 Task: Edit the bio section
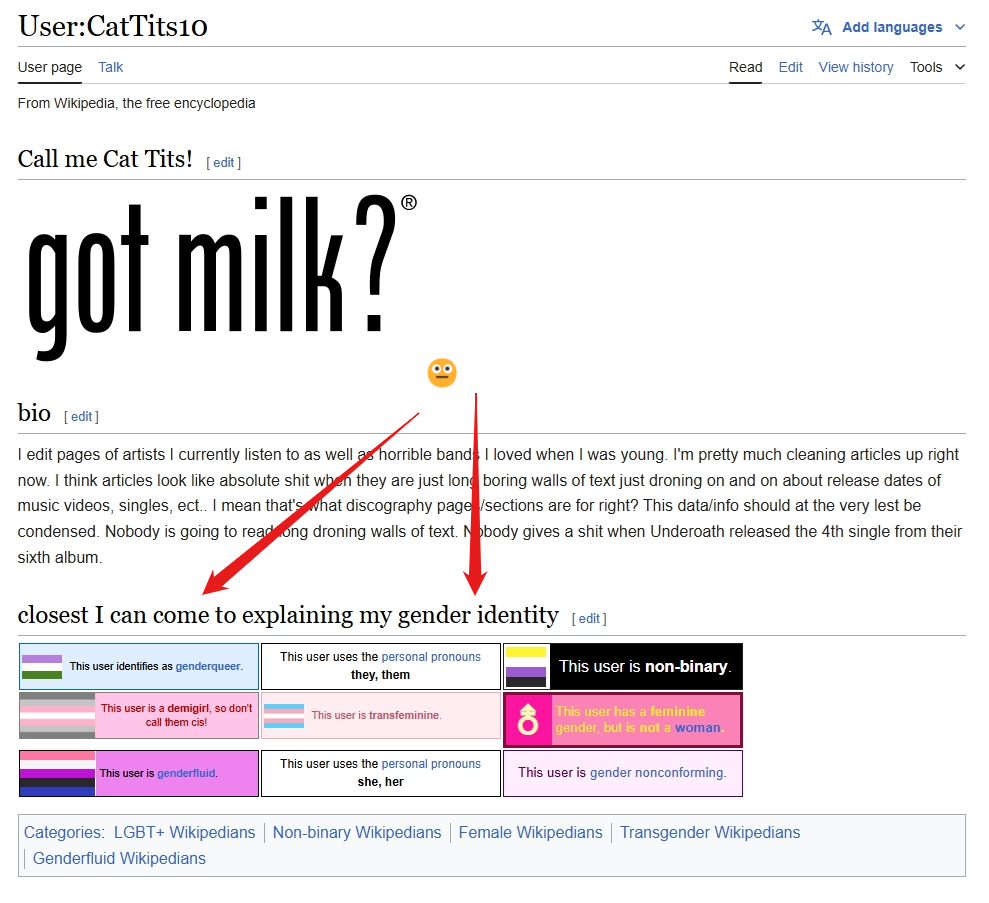click(x=81, y=416)
